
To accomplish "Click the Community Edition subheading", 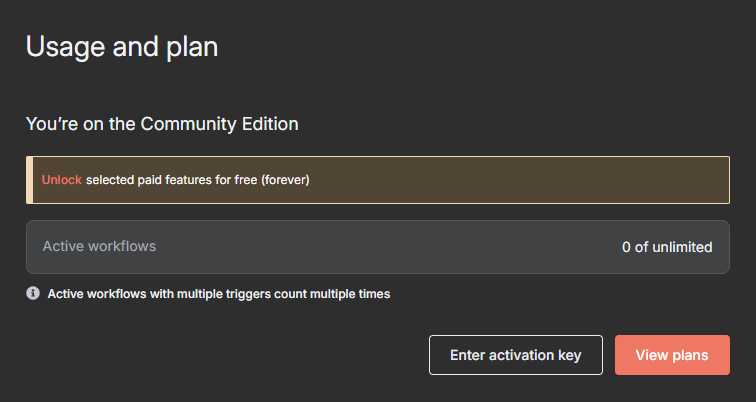I will pos(162,125).
